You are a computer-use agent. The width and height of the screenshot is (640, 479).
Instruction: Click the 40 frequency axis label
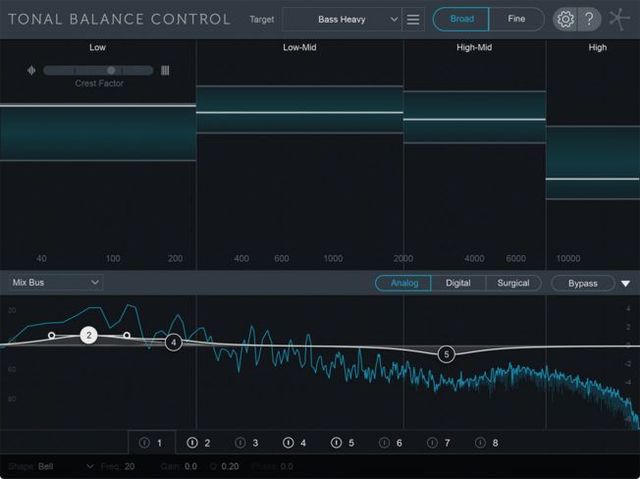coord(41,258)
